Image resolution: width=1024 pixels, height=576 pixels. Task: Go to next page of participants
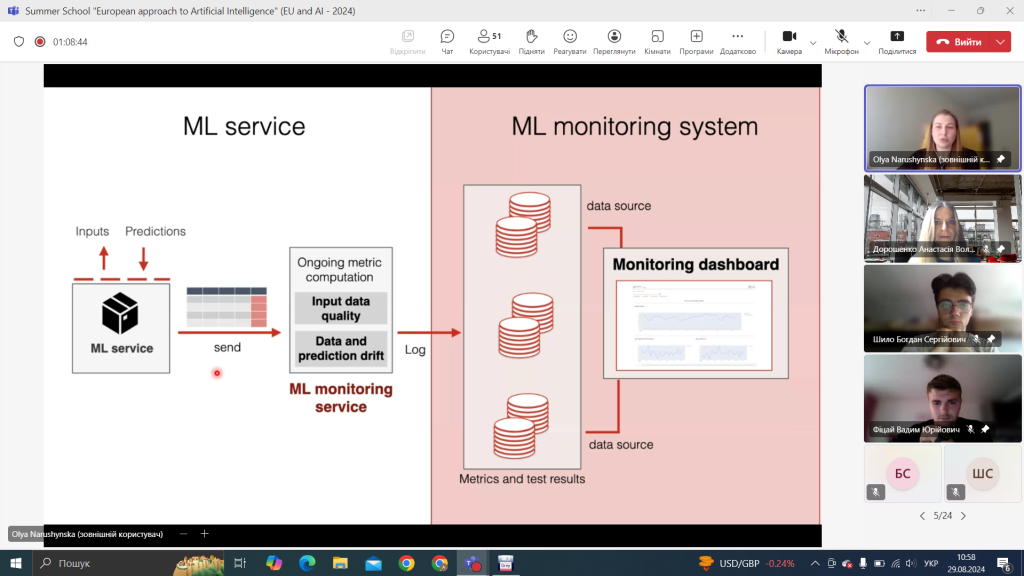(963, 516)
